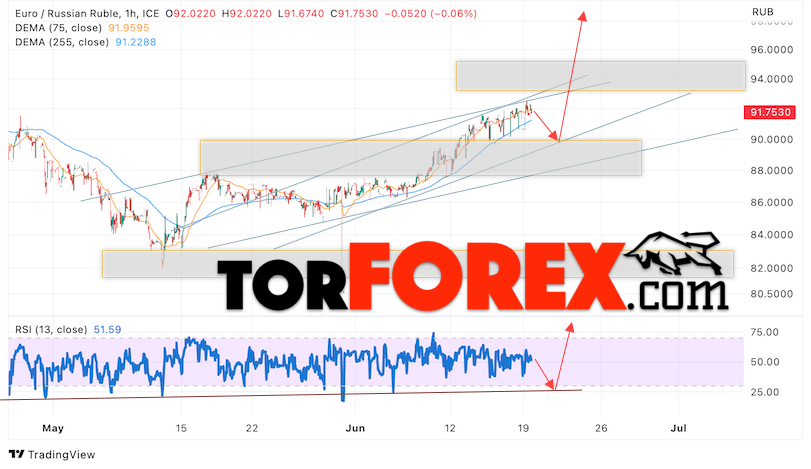Screen dimensions: 811x469
Task: Click the DEMA 75 value 91.9595
Action: pos(128,28)
